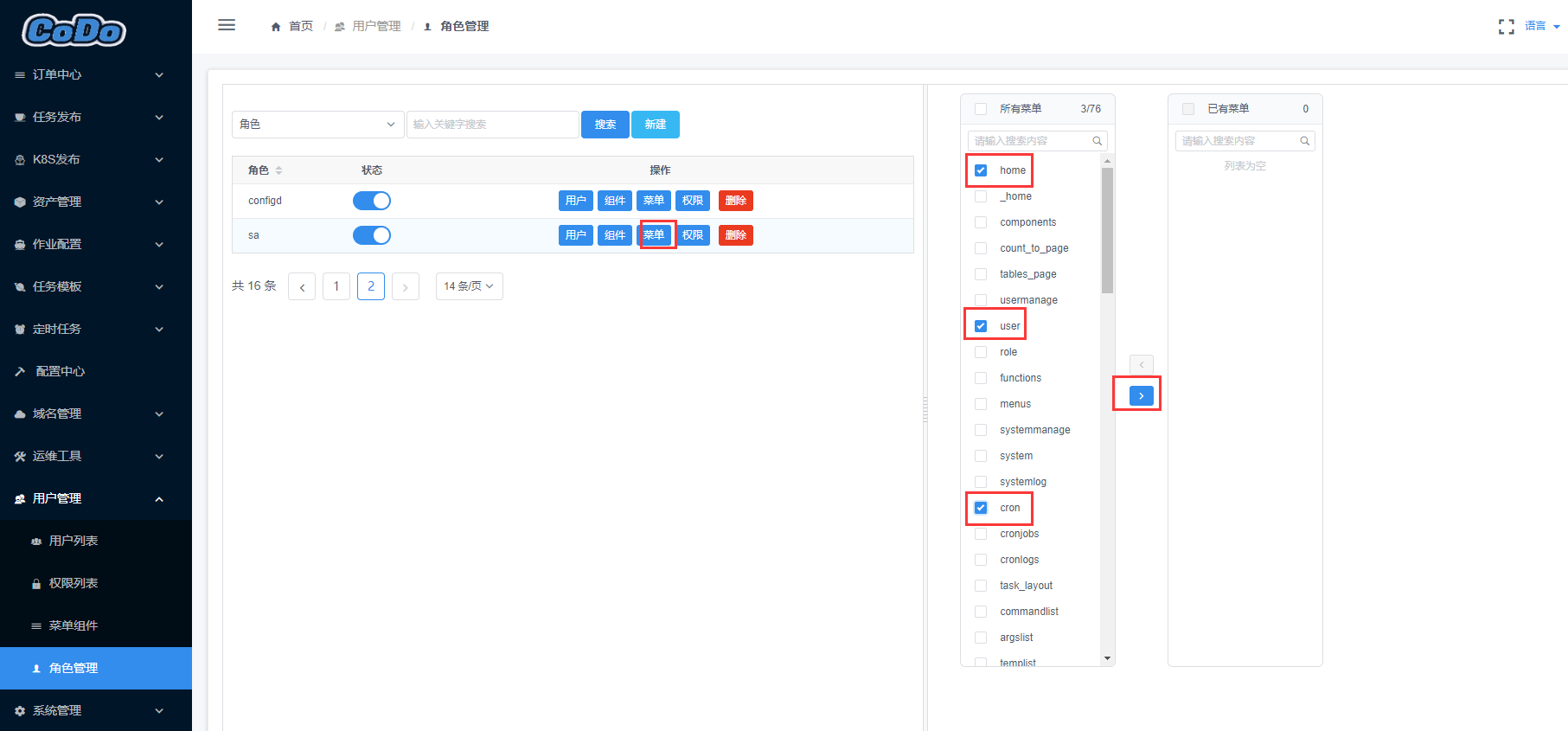
Task: Click the menu list scrollbar thumb
Action: tap(1107, 230)
